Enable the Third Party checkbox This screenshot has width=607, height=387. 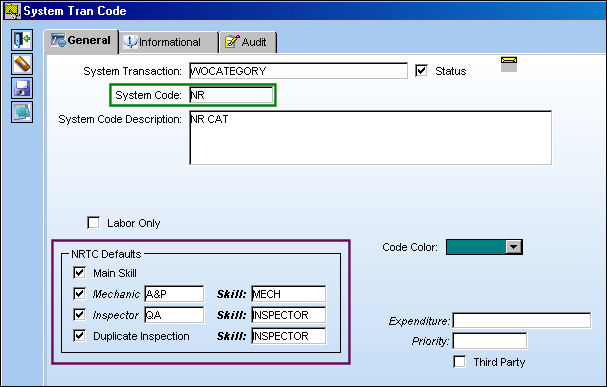[460, 362]
